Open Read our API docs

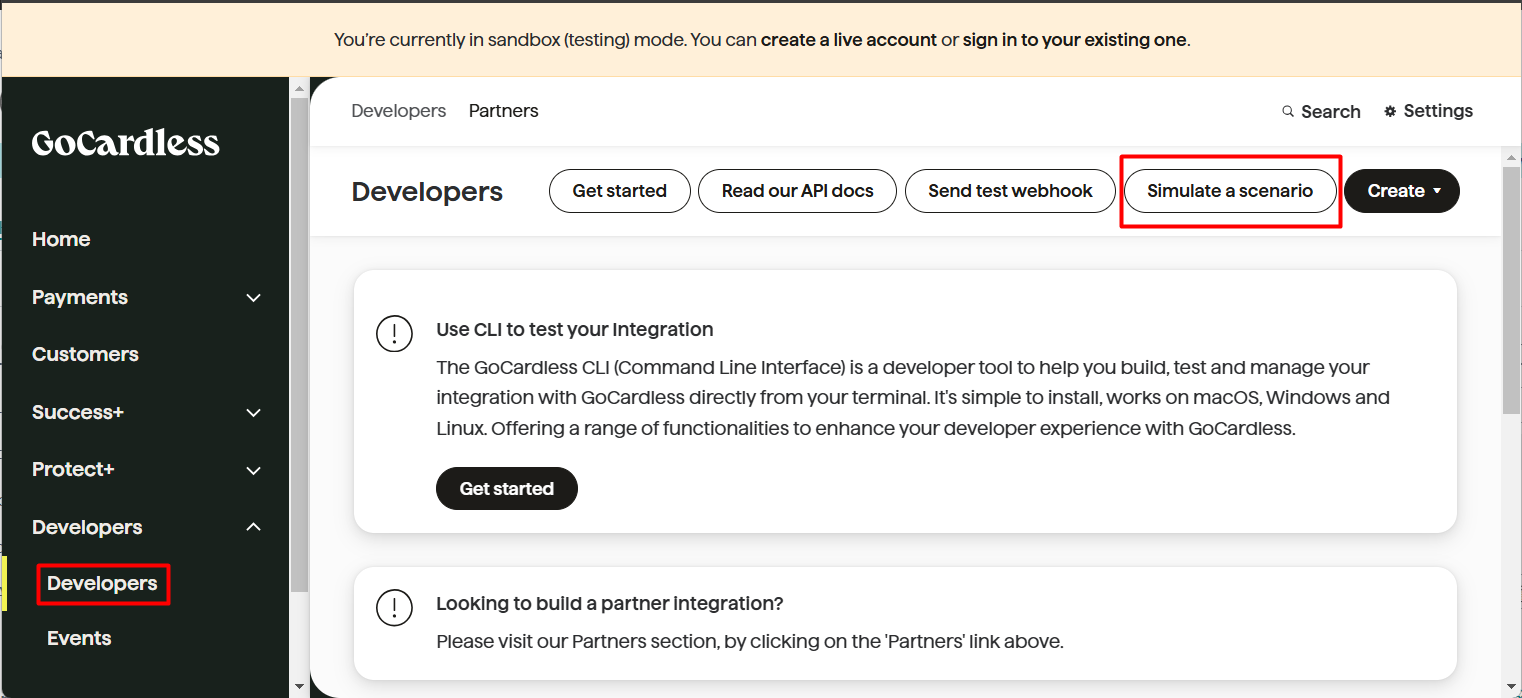[x=797, y=191]
